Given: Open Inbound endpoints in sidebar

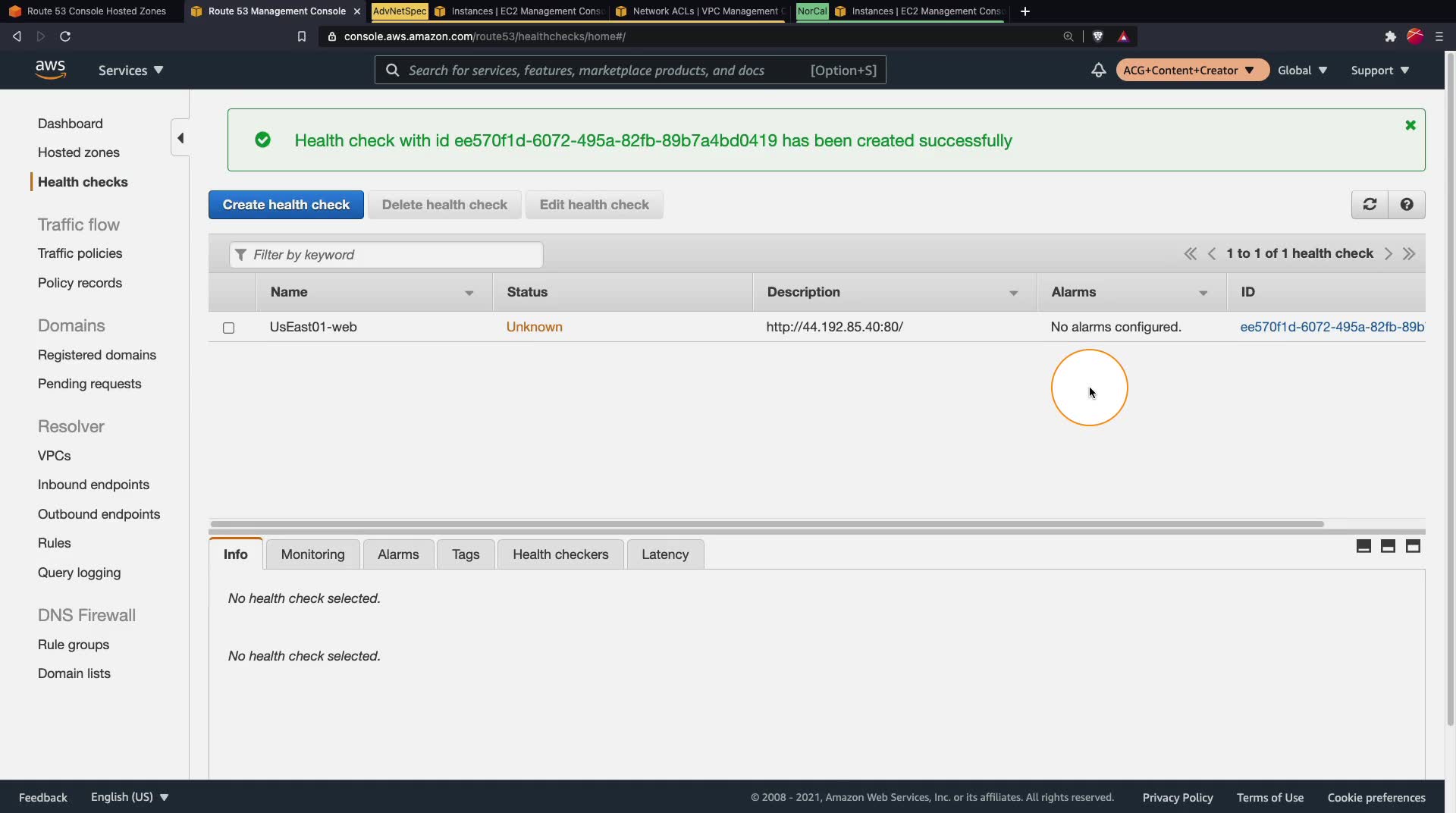Looking at the screenshot, I should coord(93,485).
